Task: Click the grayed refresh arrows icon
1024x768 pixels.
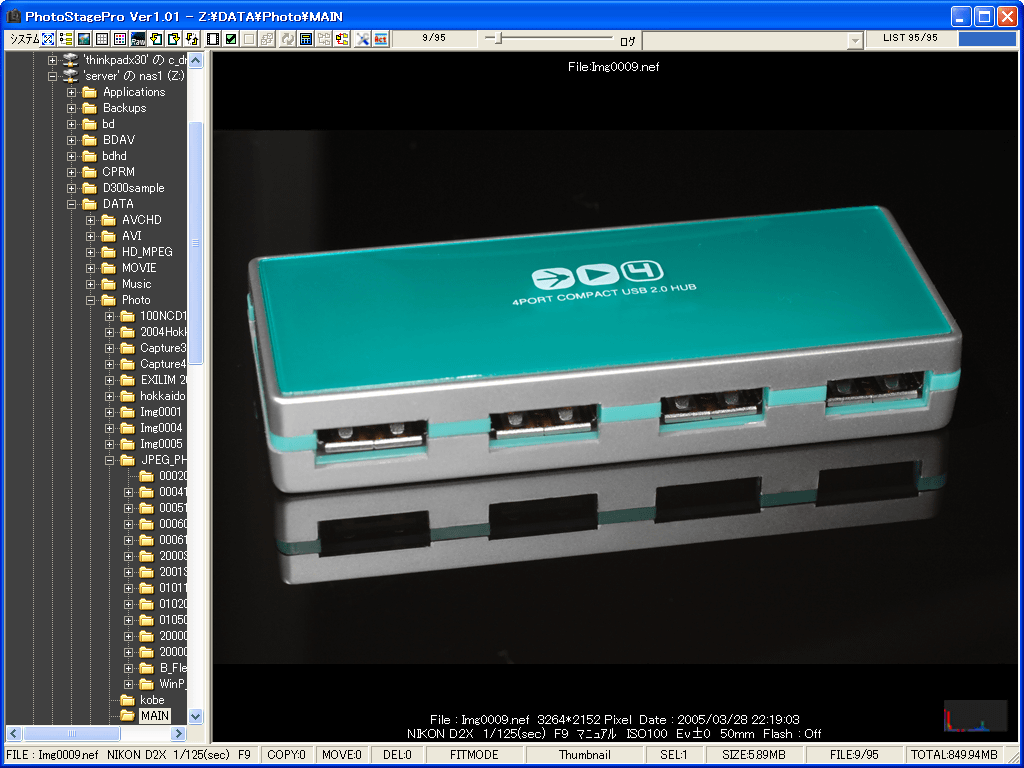Action: pyautogui.click(x=287, y=39)
